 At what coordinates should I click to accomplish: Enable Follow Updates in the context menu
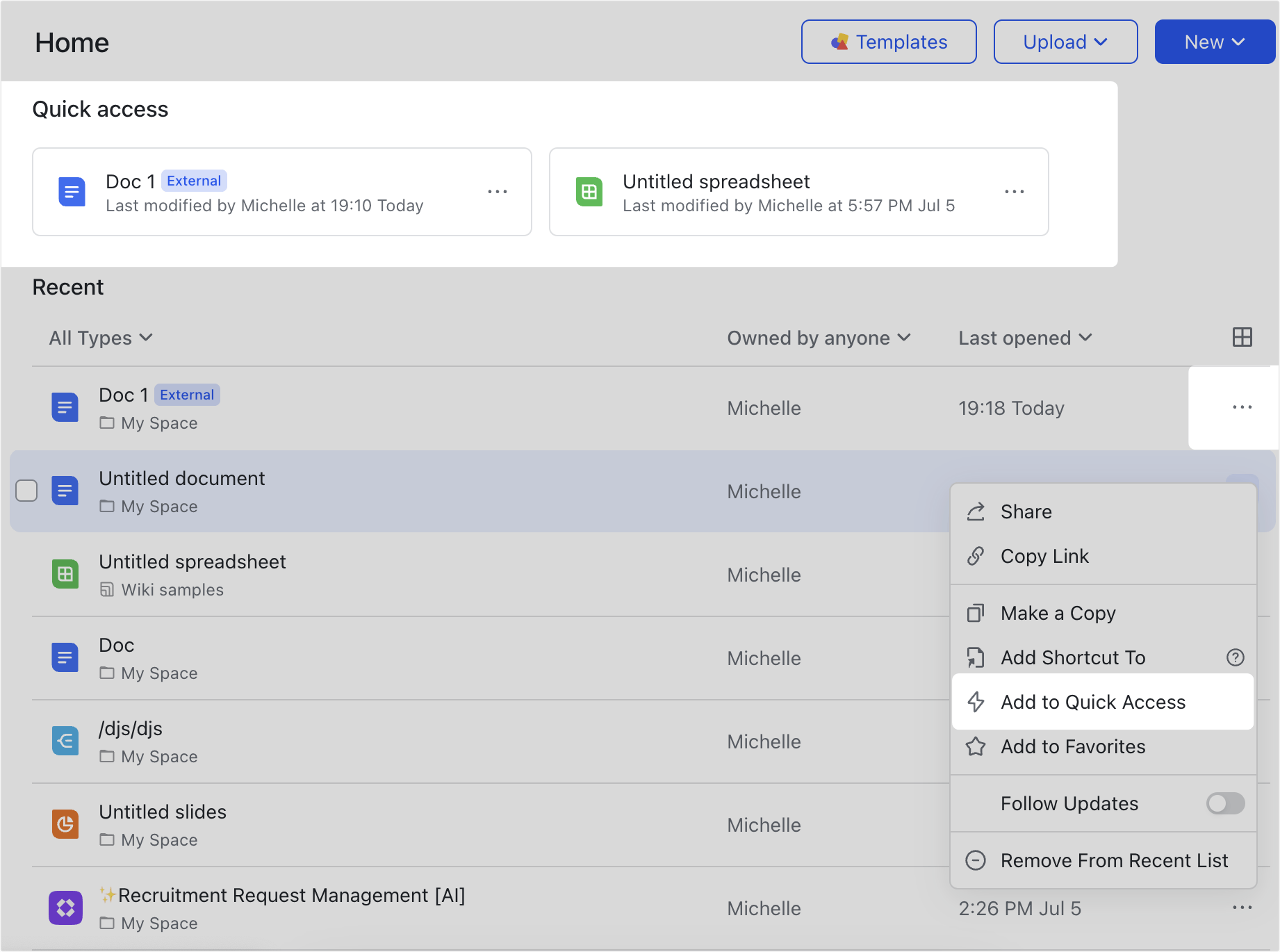click(x=1225, y=804)
